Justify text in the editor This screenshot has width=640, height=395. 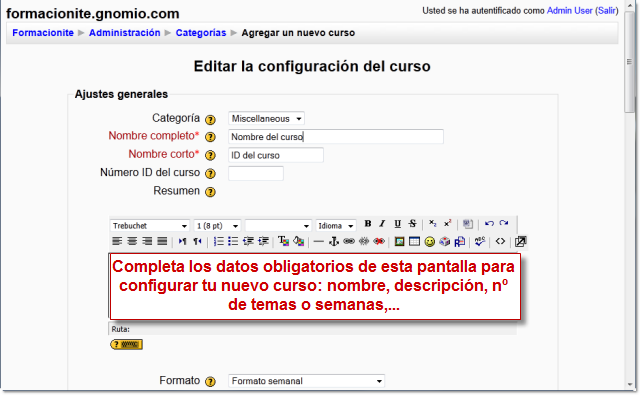coord(162,241)
